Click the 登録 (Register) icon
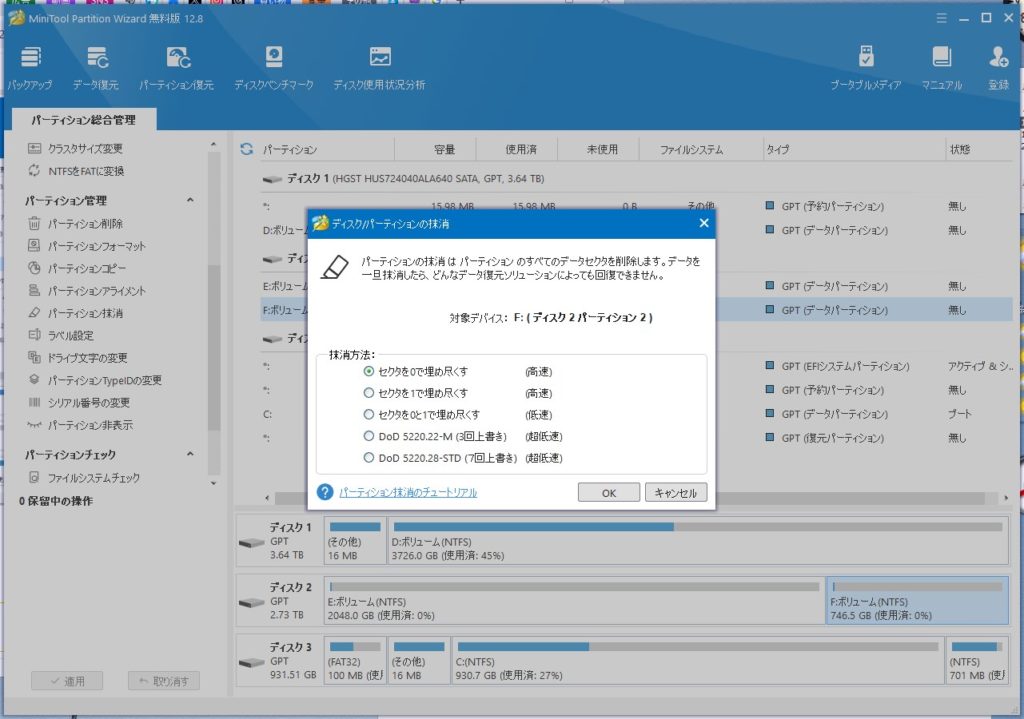Screen dimensions: 1024x719 pyautogui.click(x=998, y=67)
